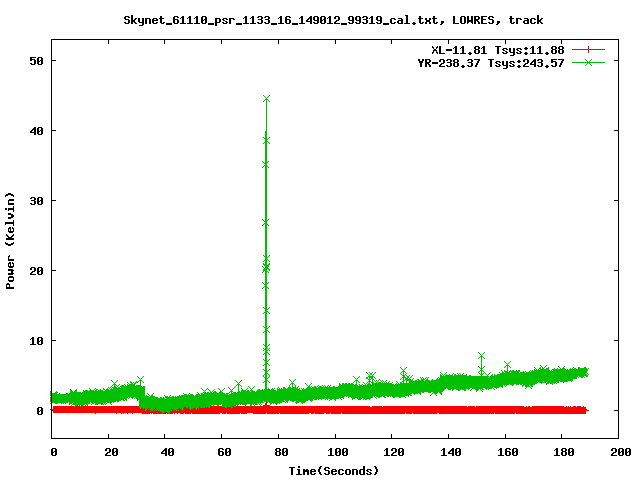The width and height of the screenshot is (640, 480).
Task: Click the x-axis tick label 100
Action: coord(335,452)
